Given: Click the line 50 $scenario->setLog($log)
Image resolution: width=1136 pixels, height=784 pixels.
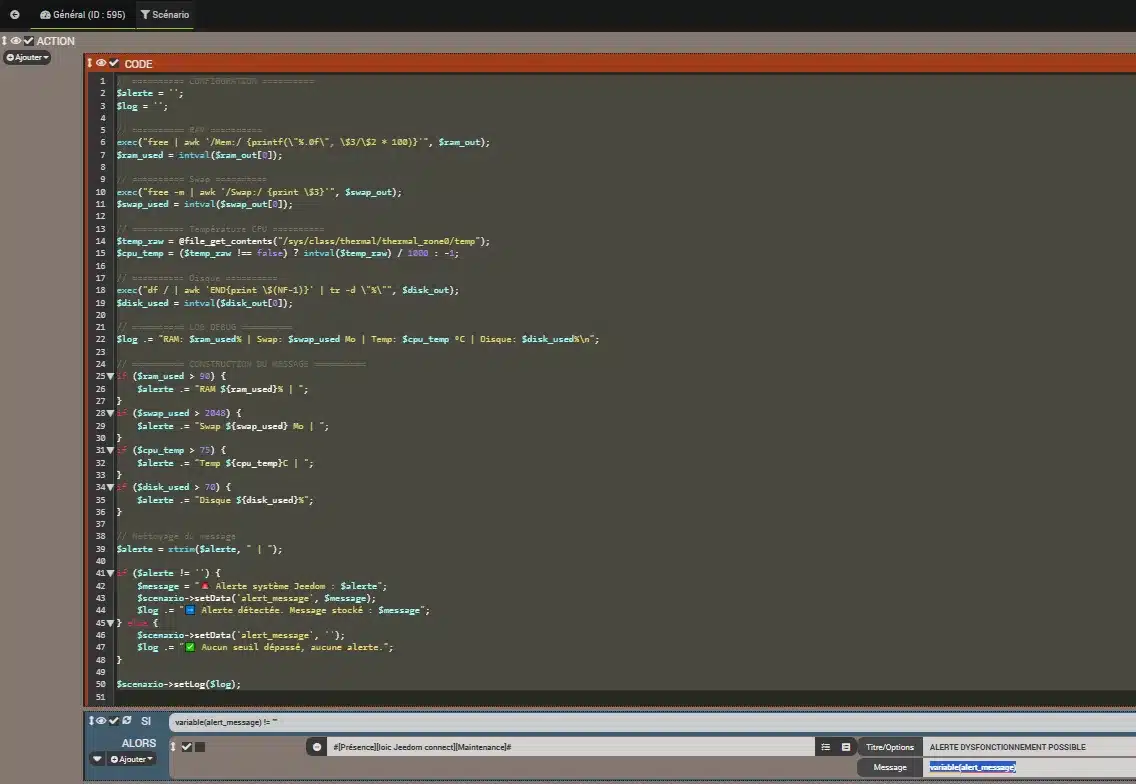Looking at the screenshot, I should coord(178,684).
